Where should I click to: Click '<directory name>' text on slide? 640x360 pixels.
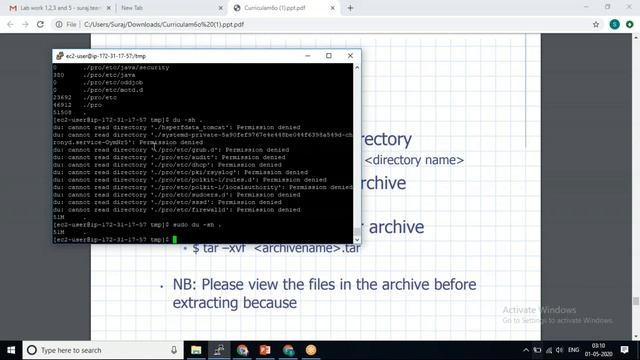coord(414,160)
